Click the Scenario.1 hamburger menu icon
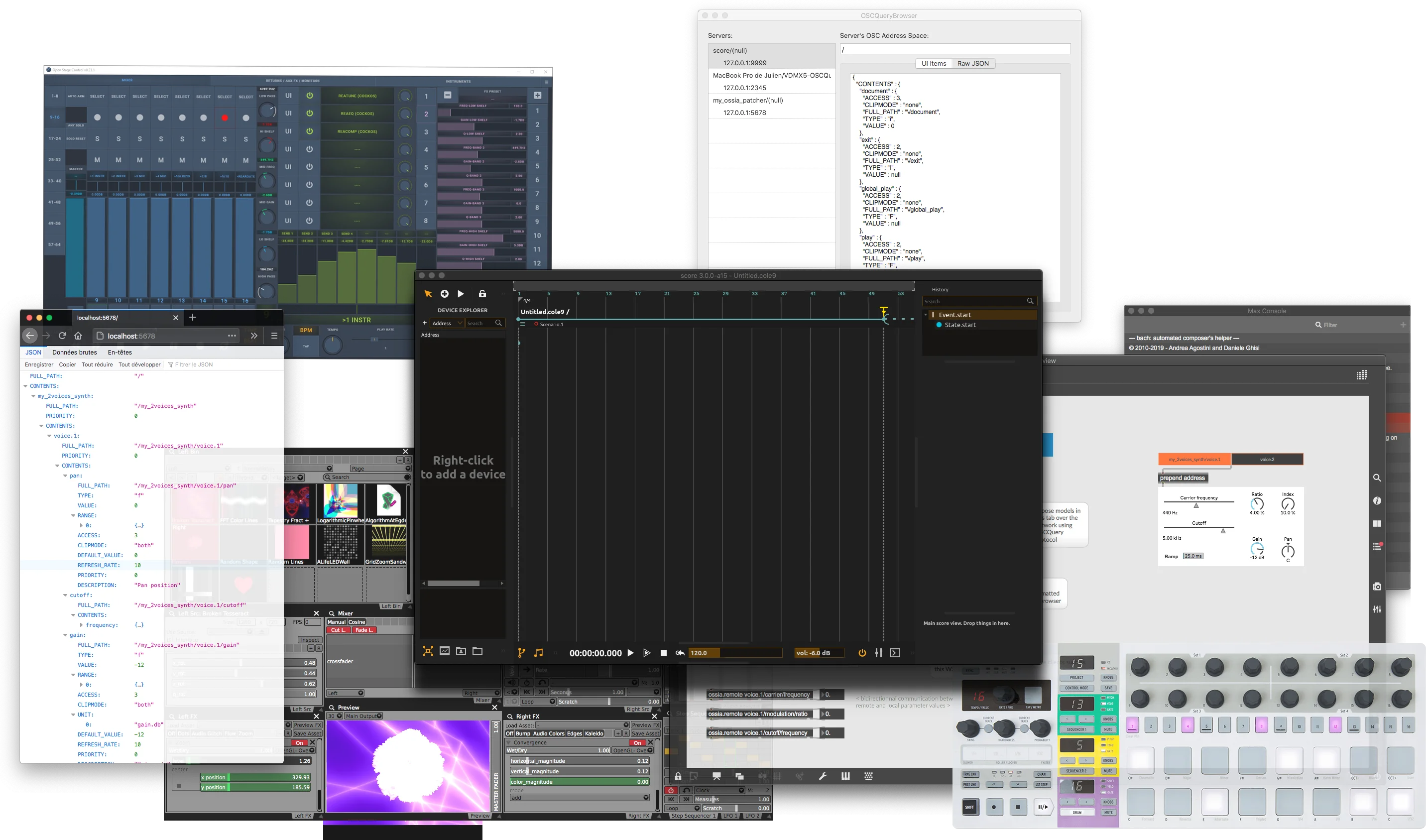Screen dimensions: 1426x840 [522, 324]
